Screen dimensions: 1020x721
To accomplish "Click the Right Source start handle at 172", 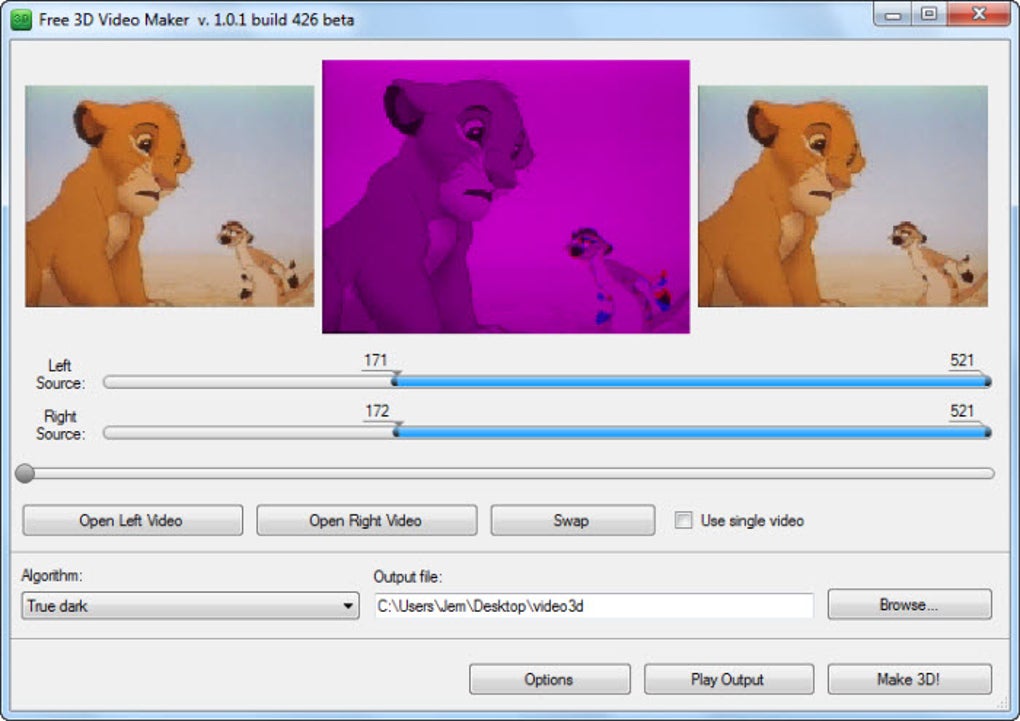I will [396, 432].
